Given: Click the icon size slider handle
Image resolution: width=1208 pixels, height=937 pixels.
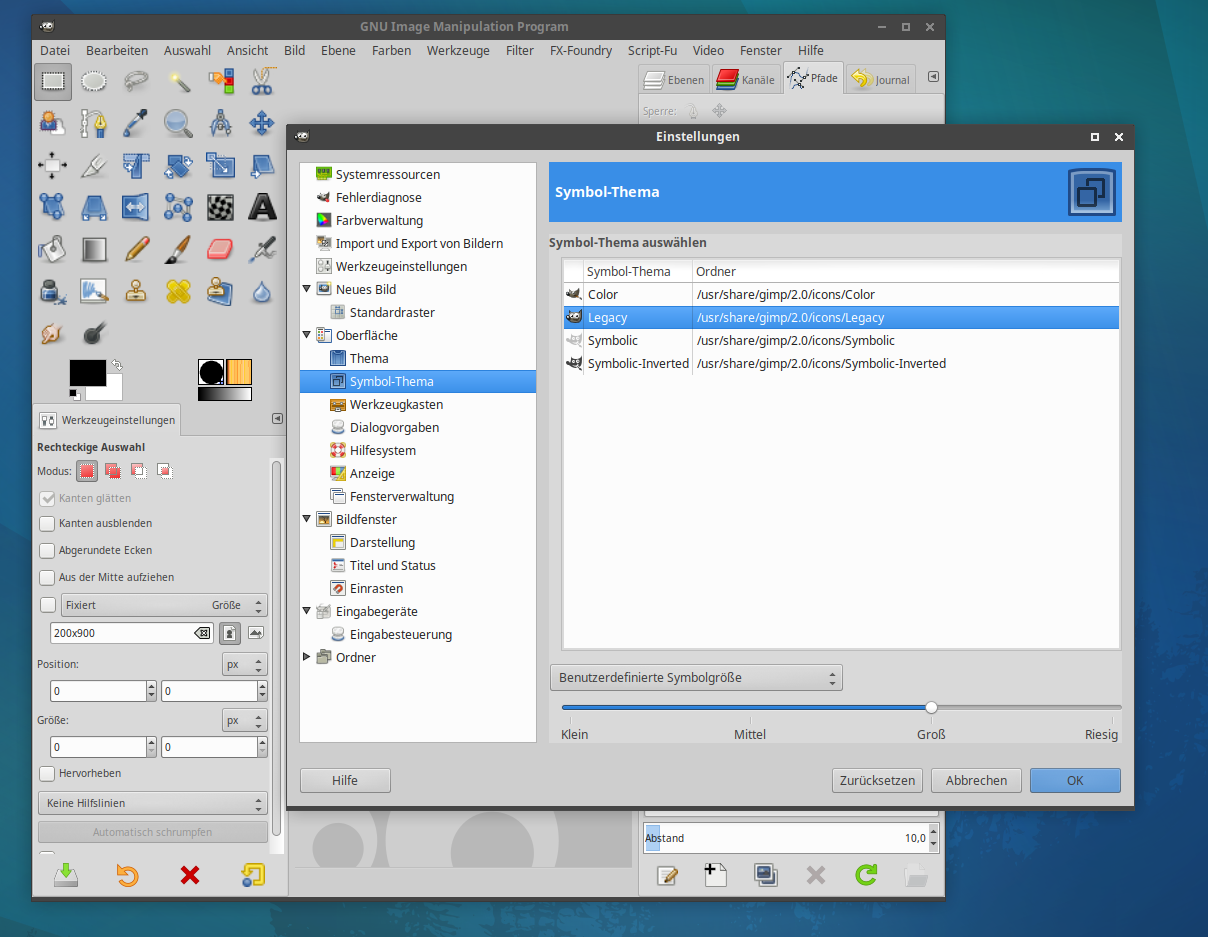Looking at the screenshot, I should click(x=931, y=707).
